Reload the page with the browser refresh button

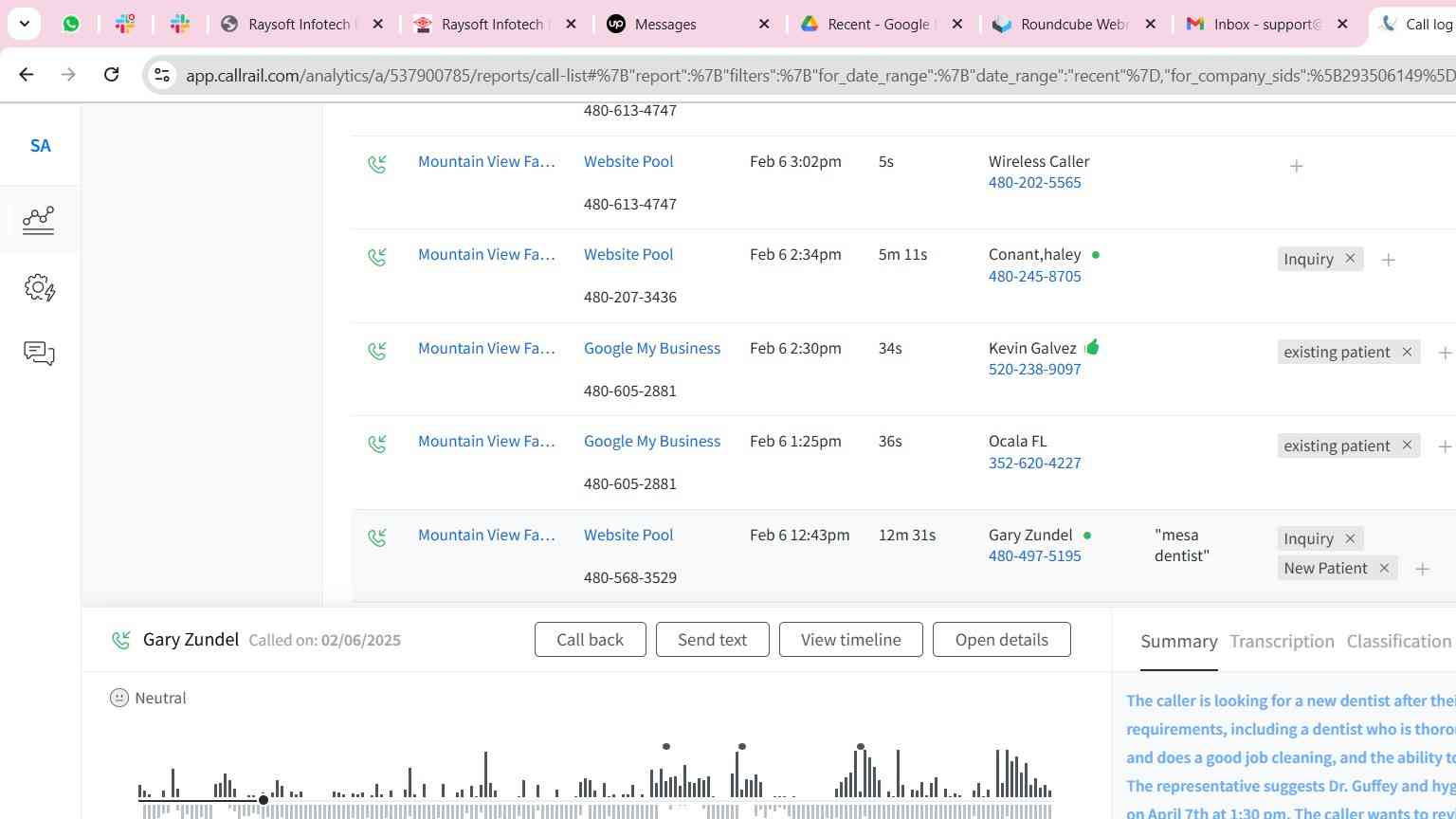point(111,74)
